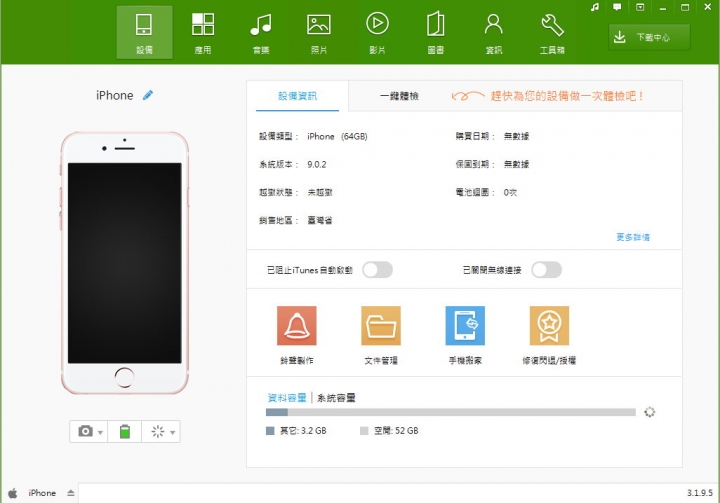Viewport: 720px width, 503px height.
Task: Open the feedback chat bubble icon
Action: point(617,7)
